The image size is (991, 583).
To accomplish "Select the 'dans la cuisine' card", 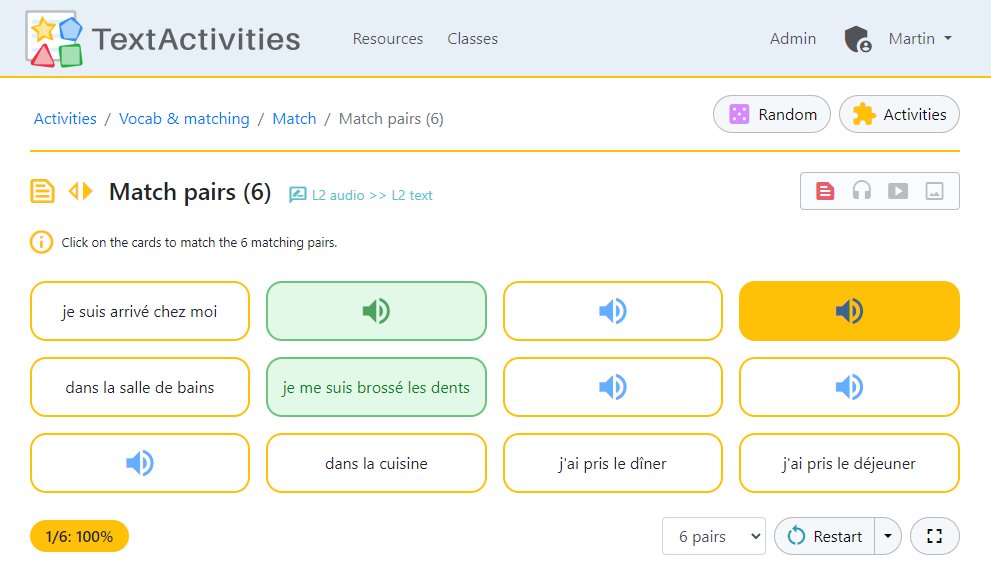I will (x=376, y=463).
